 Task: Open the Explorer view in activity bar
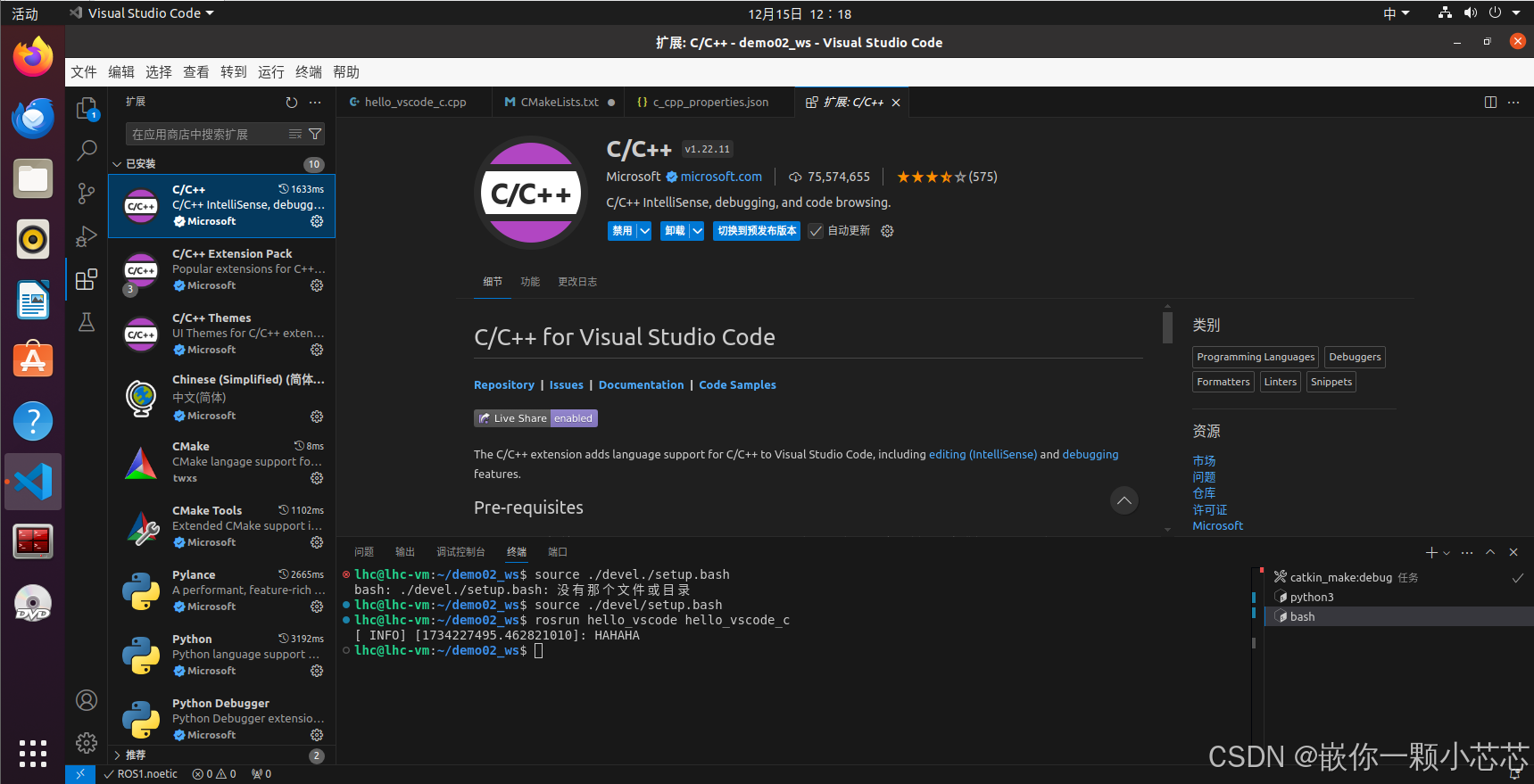pyautogui.click(x=87, y=109)
